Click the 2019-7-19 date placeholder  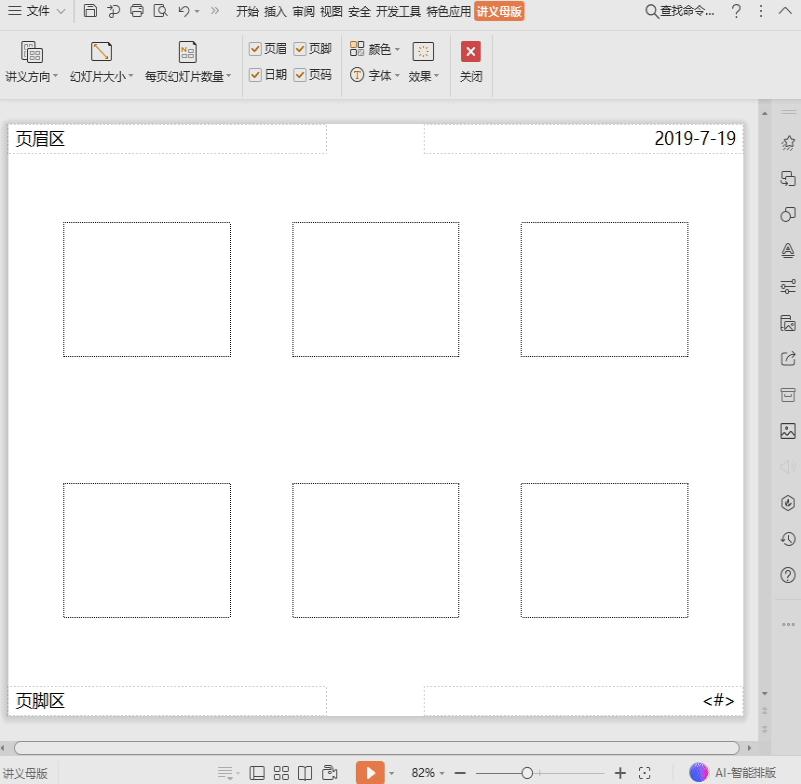583,139
